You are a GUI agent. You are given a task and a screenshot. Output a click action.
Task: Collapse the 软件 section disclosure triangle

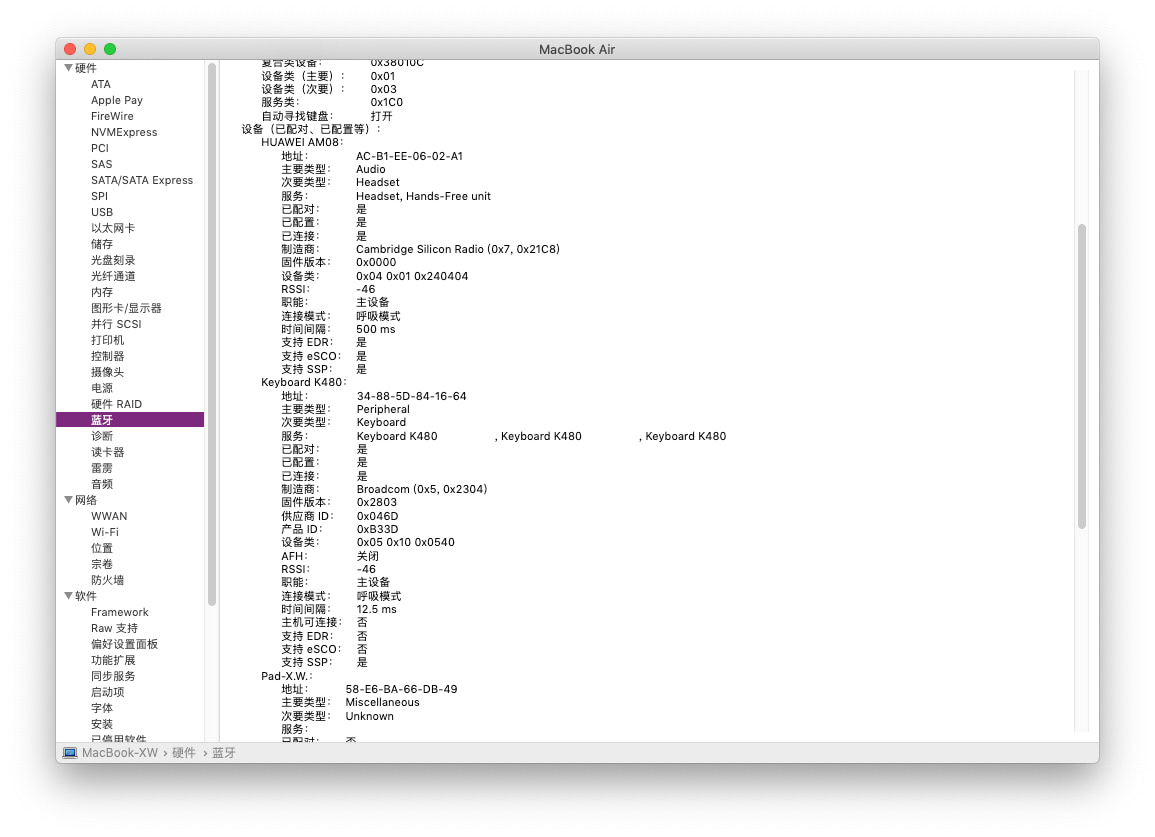click(x=68, y=596)
